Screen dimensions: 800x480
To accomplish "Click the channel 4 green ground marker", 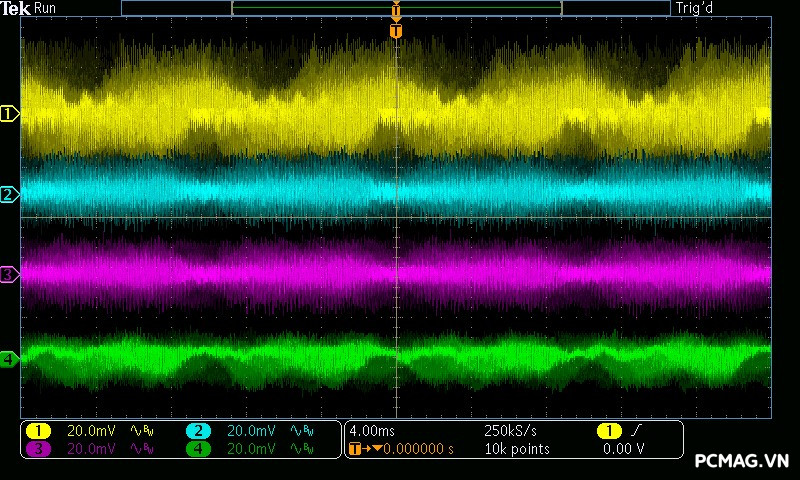I will tap(9, 358).
